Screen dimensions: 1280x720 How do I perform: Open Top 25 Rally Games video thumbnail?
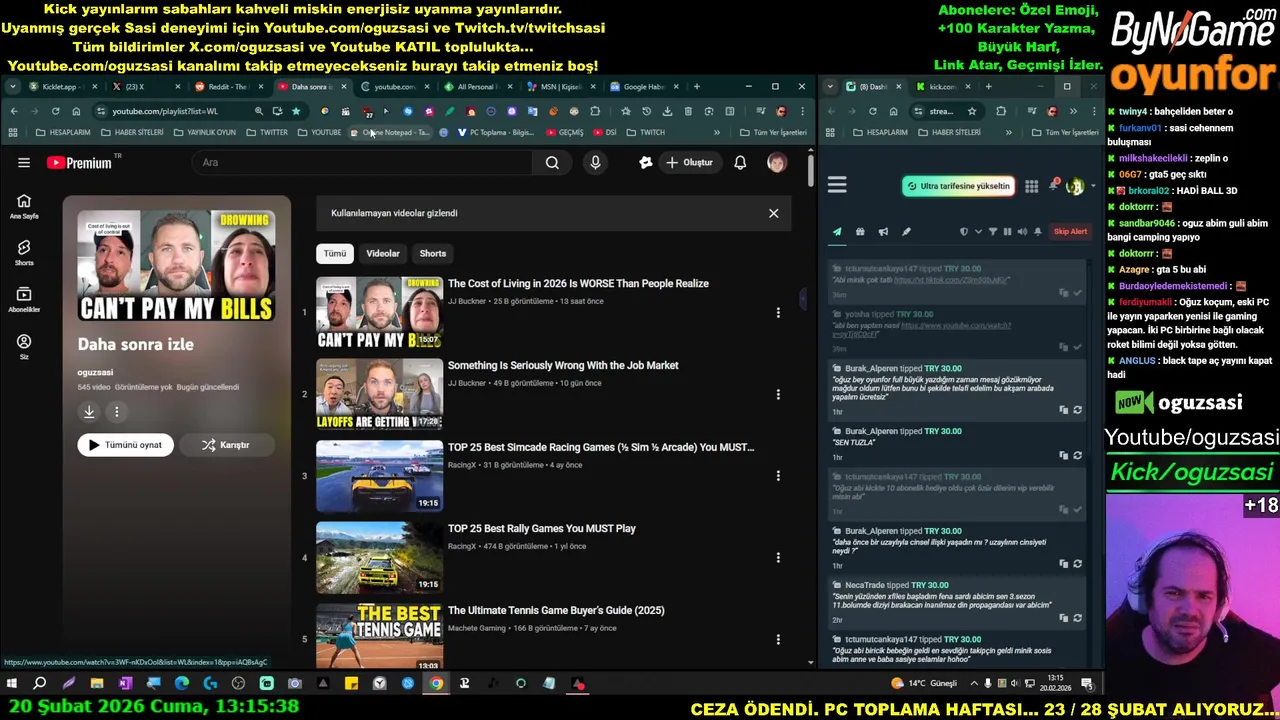pyautogui.click(x=379, y=557)
